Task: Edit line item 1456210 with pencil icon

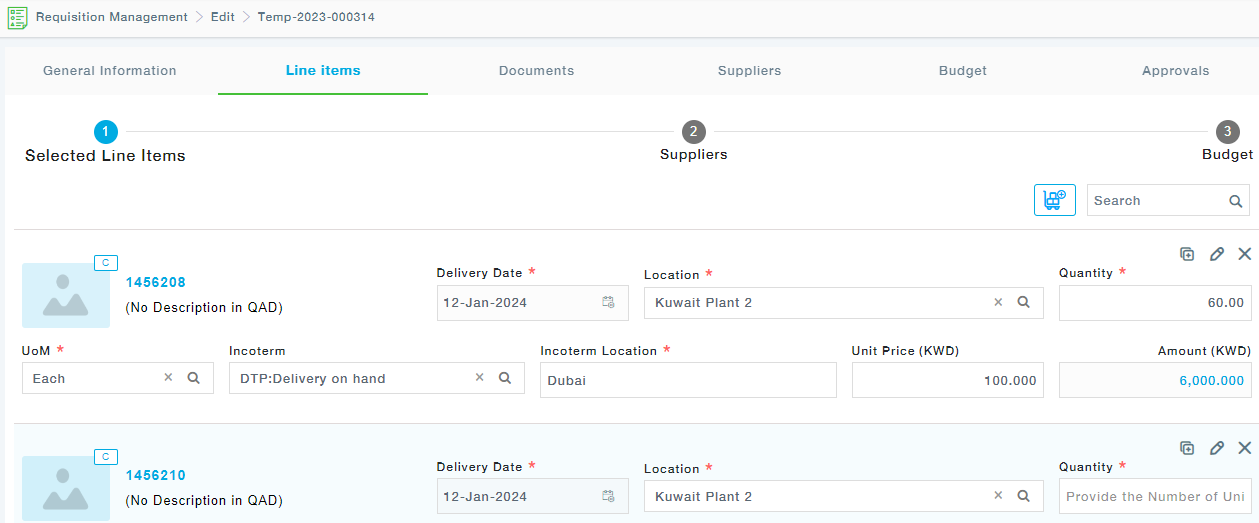Action: [x=1216, y=448]
